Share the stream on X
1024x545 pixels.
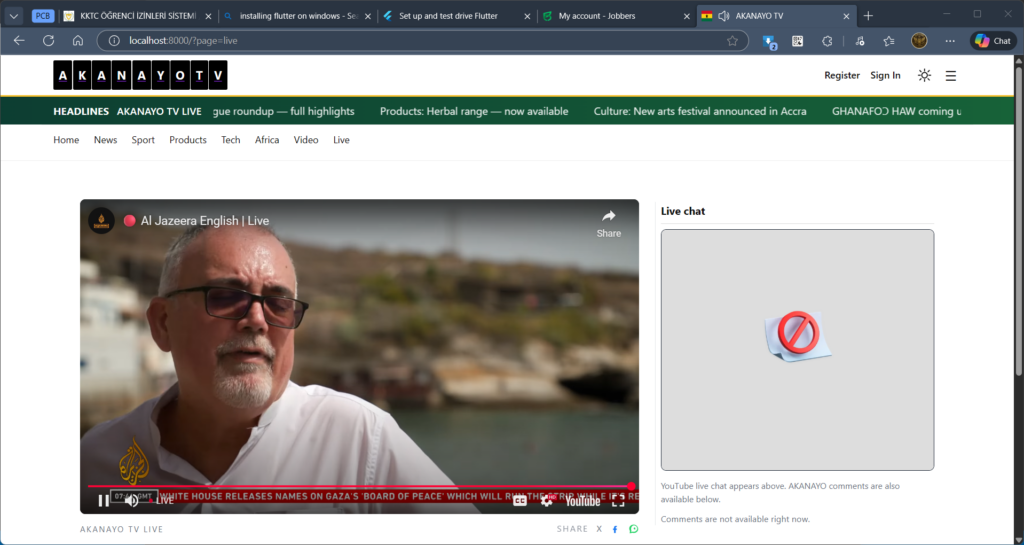tap(599, 529)
